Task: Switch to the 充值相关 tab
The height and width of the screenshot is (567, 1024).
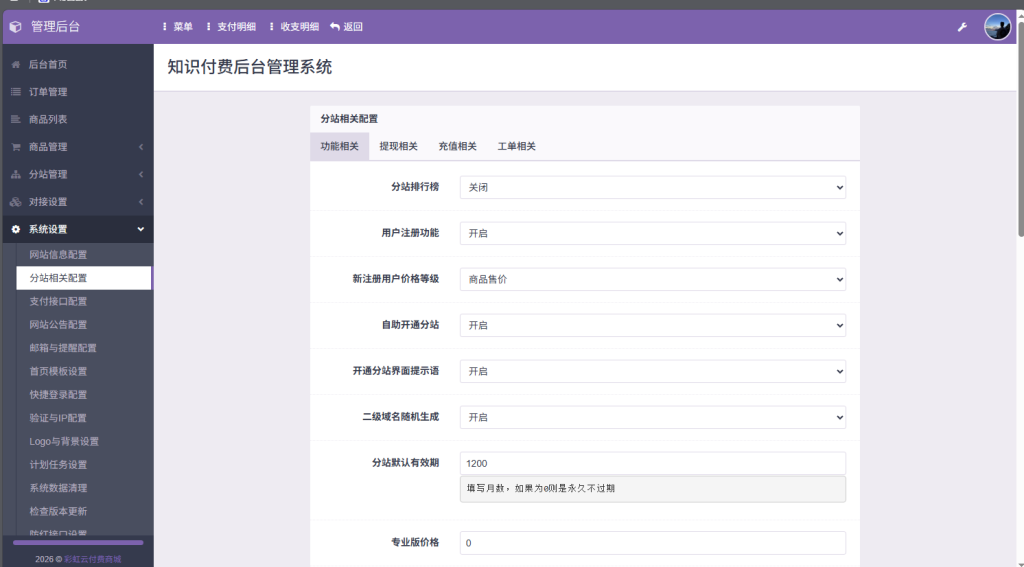Action: pos(457,146)
